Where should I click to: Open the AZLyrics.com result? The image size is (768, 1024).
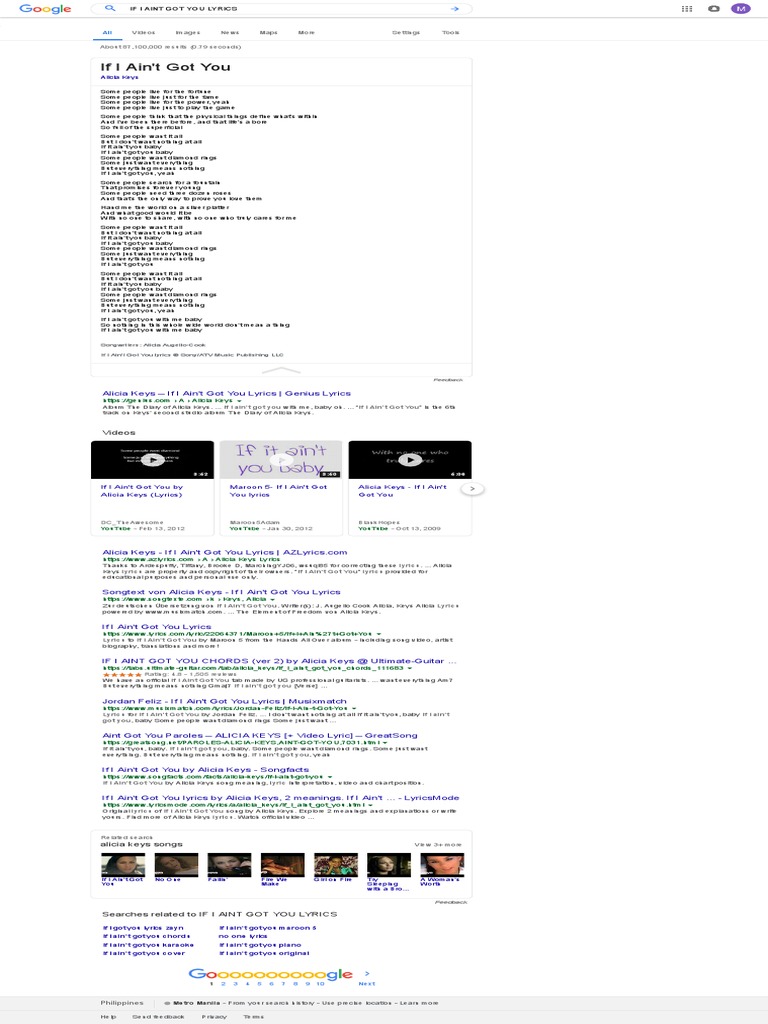[225, 552]
